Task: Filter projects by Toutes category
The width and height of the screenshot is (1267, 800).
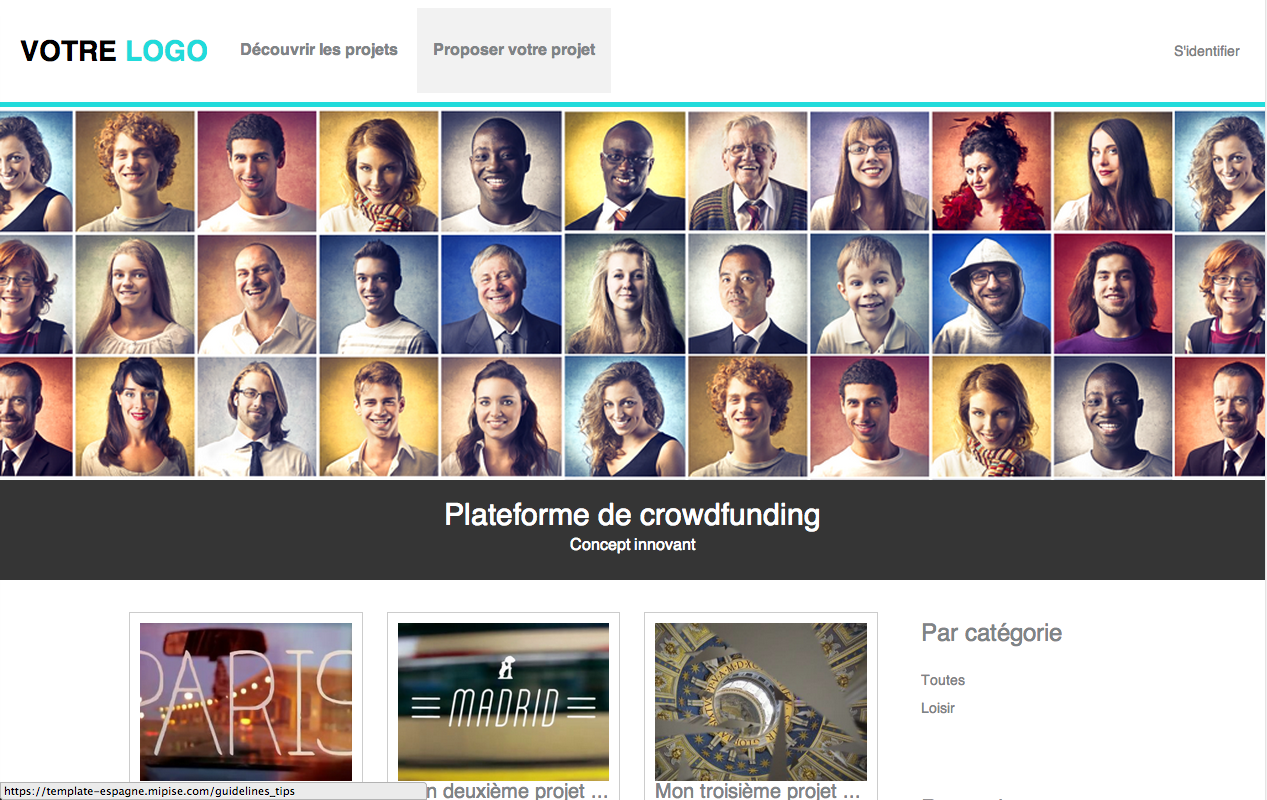Action: click(x=943, y=680)
